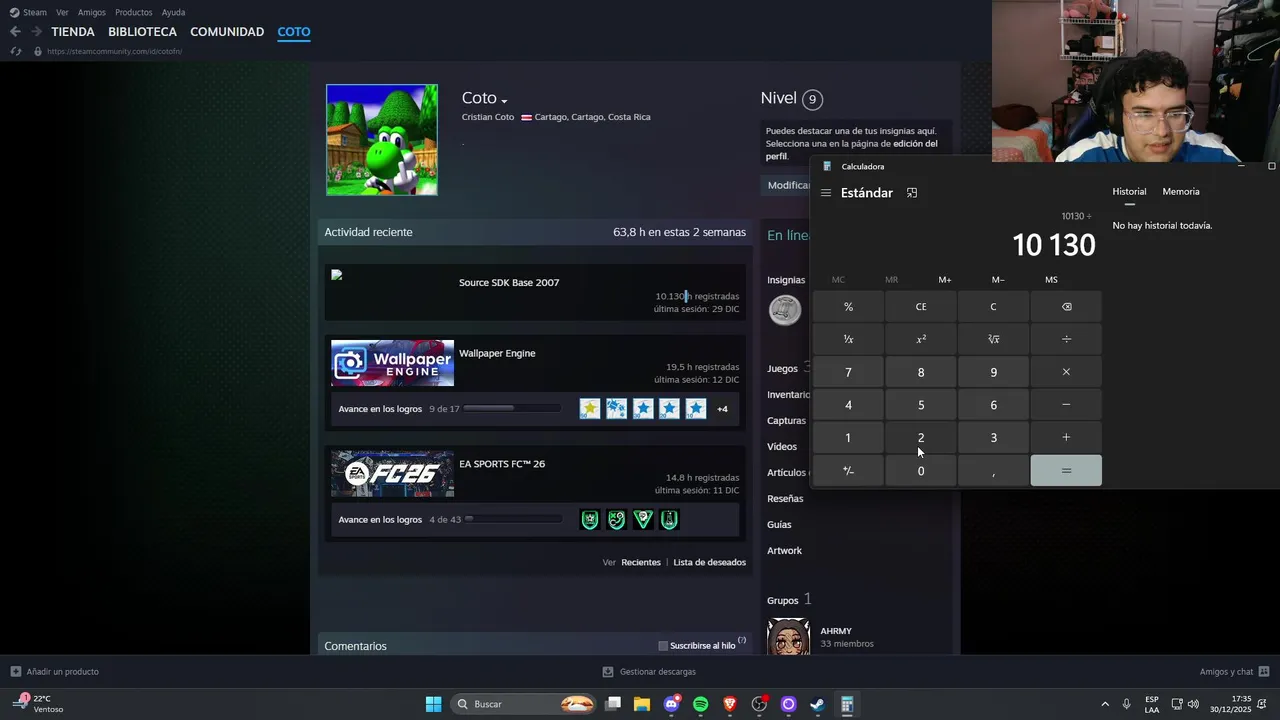Image resolution: width=1280 pixels, height=720 pixels.
Task: Click the first Wallpaper Engine star achievement
Action: coord(590,409)
